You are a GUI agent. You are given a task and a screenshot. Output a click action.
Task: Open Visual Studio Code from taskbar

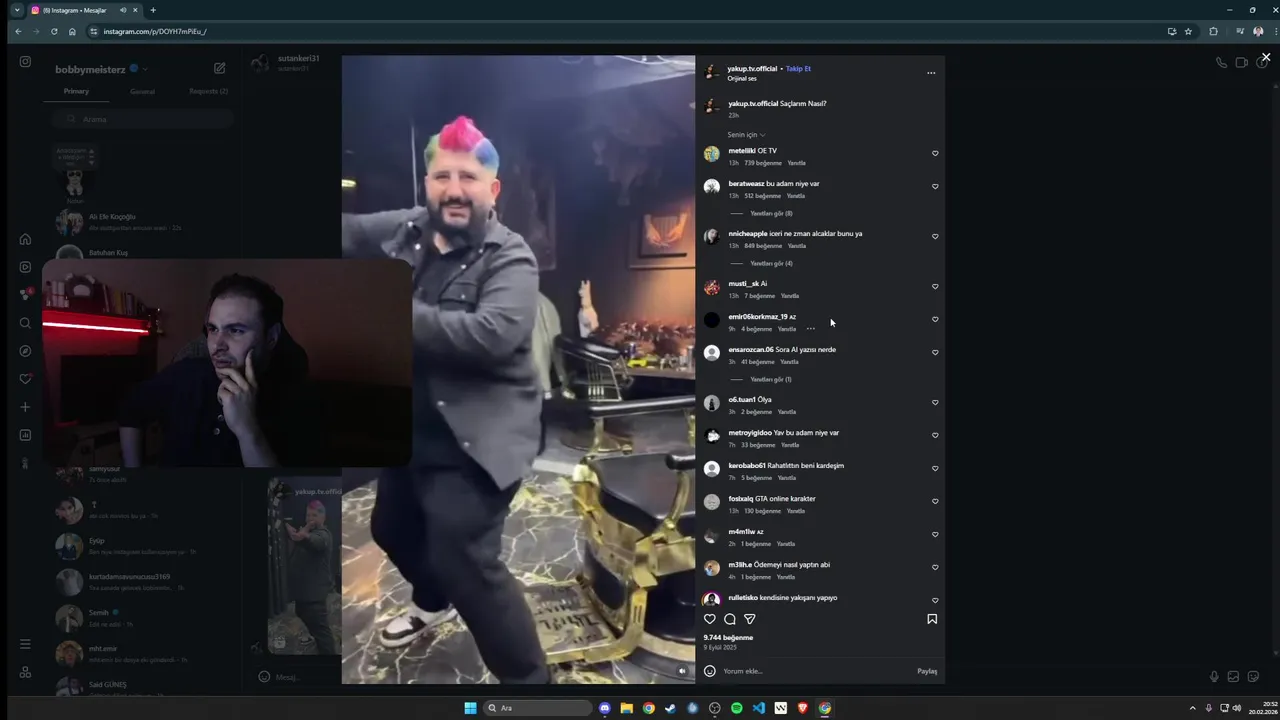point(759,708)
